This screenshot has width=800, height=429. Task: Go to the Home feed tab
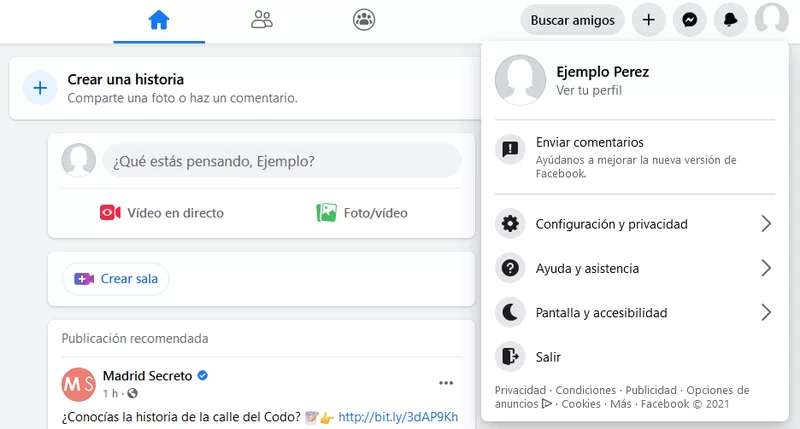point(159,20)
